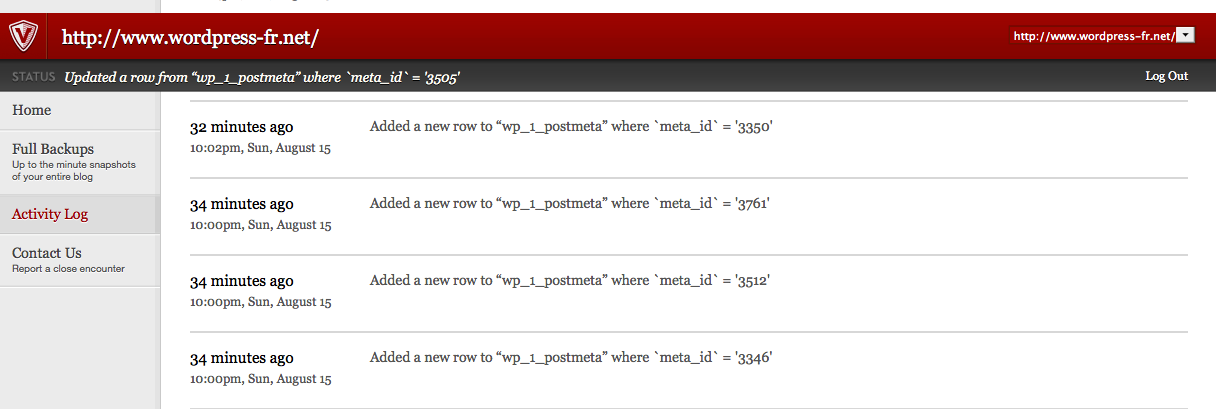1216x409 pixels.
Task: Open the Contact Us page
Action: click(x=47, y=253)
